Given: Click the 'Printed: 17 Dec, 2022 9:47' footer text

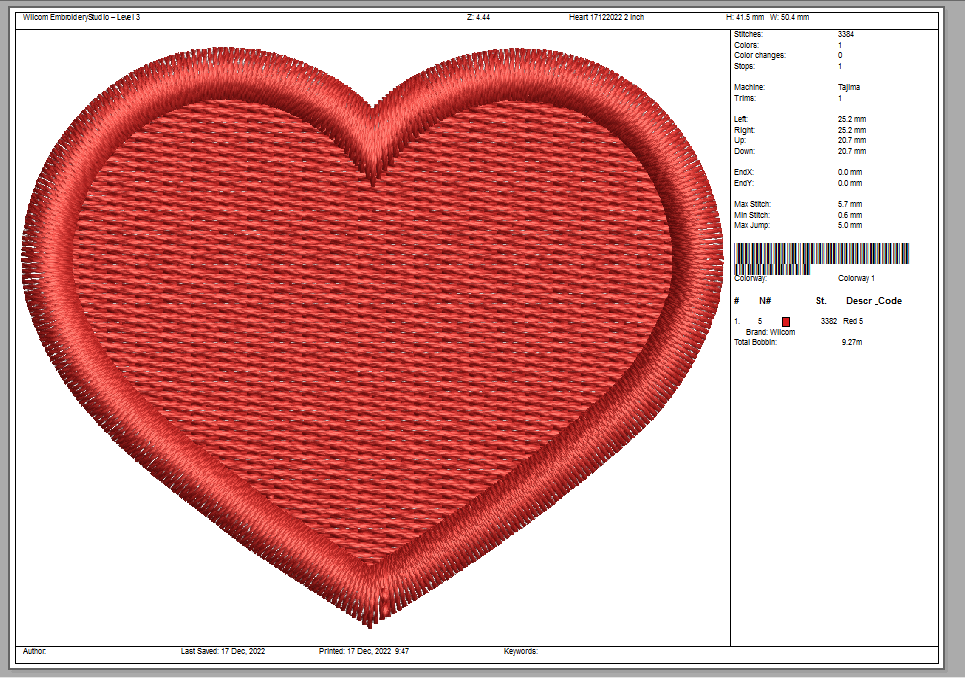Looking at the screenshot, I should pyautogui.click(x=364, y=651).
